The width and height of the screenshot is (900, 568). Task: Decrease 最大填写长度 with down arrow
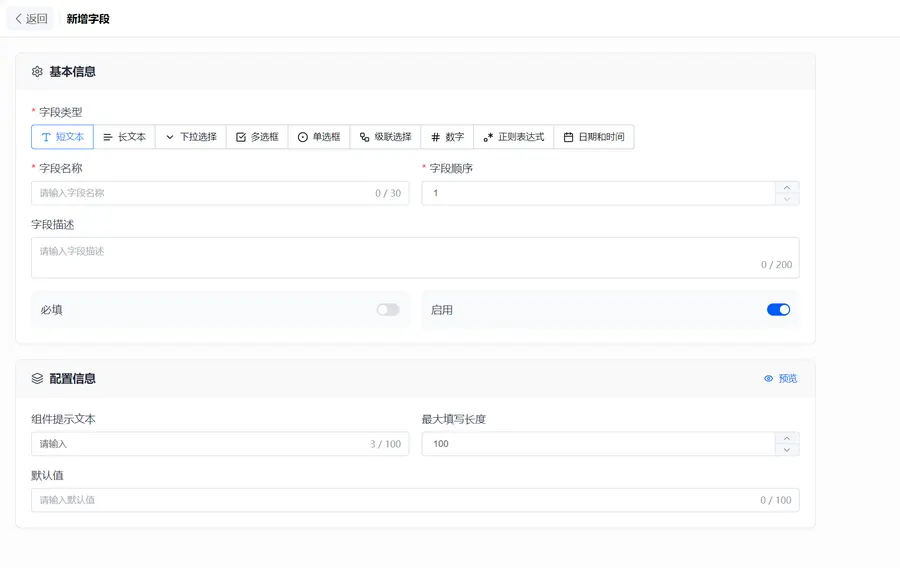[x=787, y=450]
